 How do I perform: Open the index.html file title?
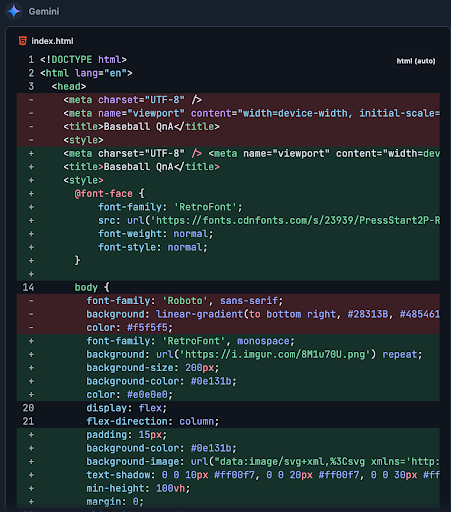52,41
